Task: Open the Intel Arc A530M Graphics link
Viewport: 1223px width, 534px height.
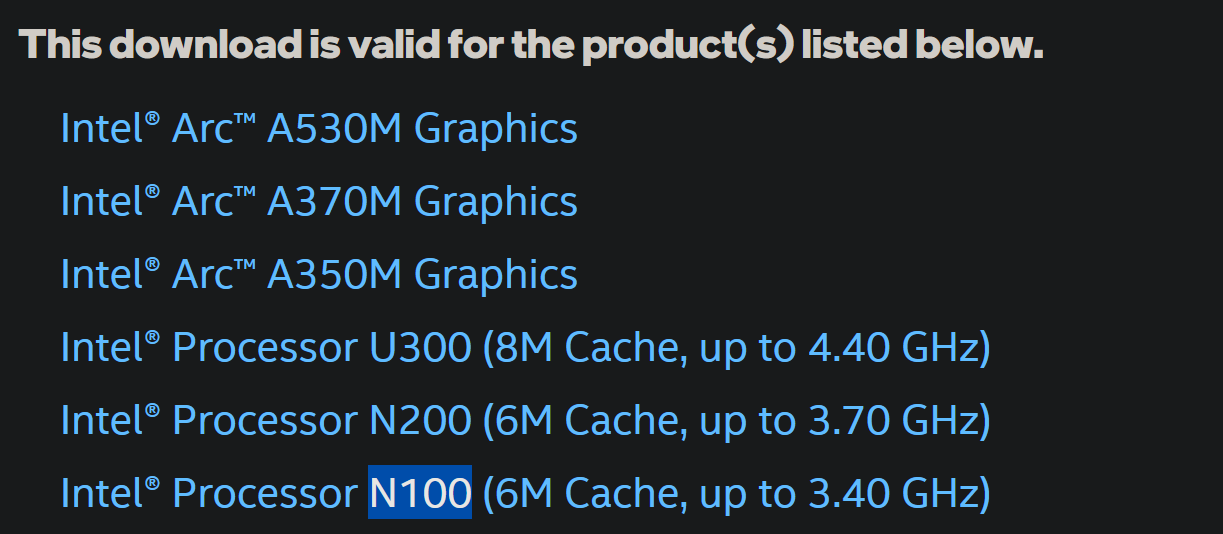Action: [x=319, y=129]
